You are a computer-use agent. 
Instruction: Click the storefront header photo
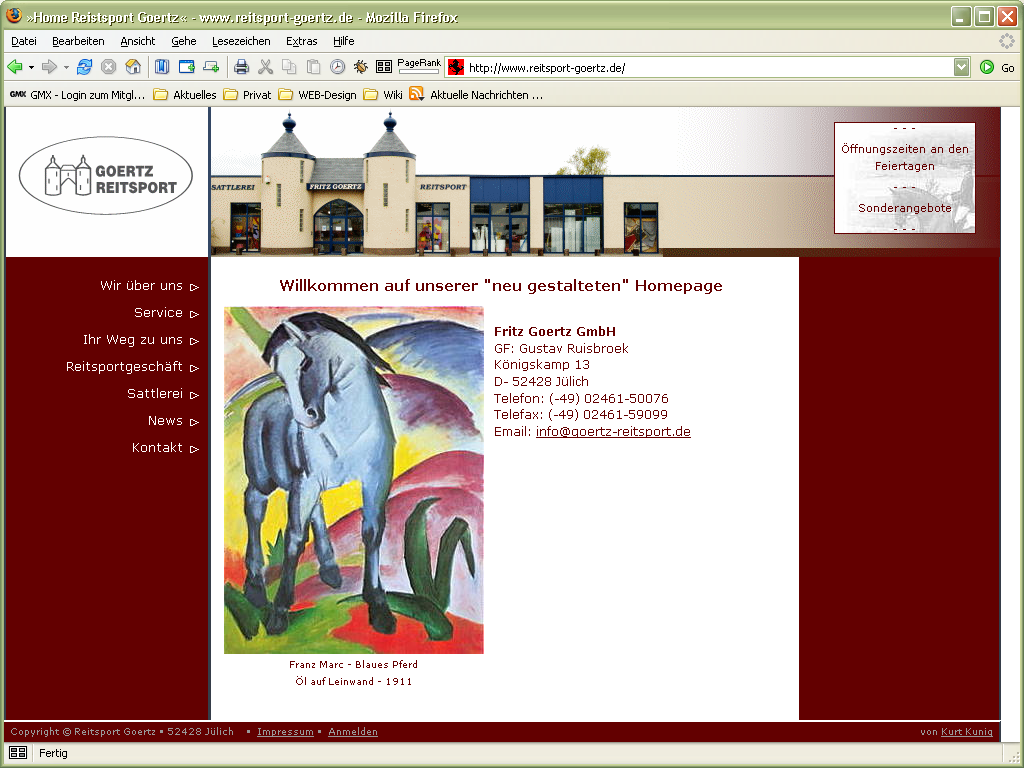coord(521,182)
